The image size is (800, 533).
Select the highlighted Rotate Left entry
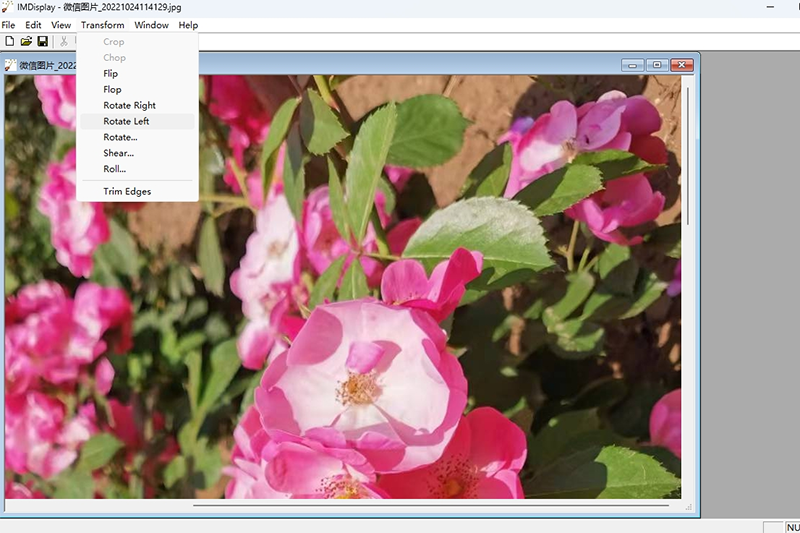pyautogui.click(x=126, y=122)
